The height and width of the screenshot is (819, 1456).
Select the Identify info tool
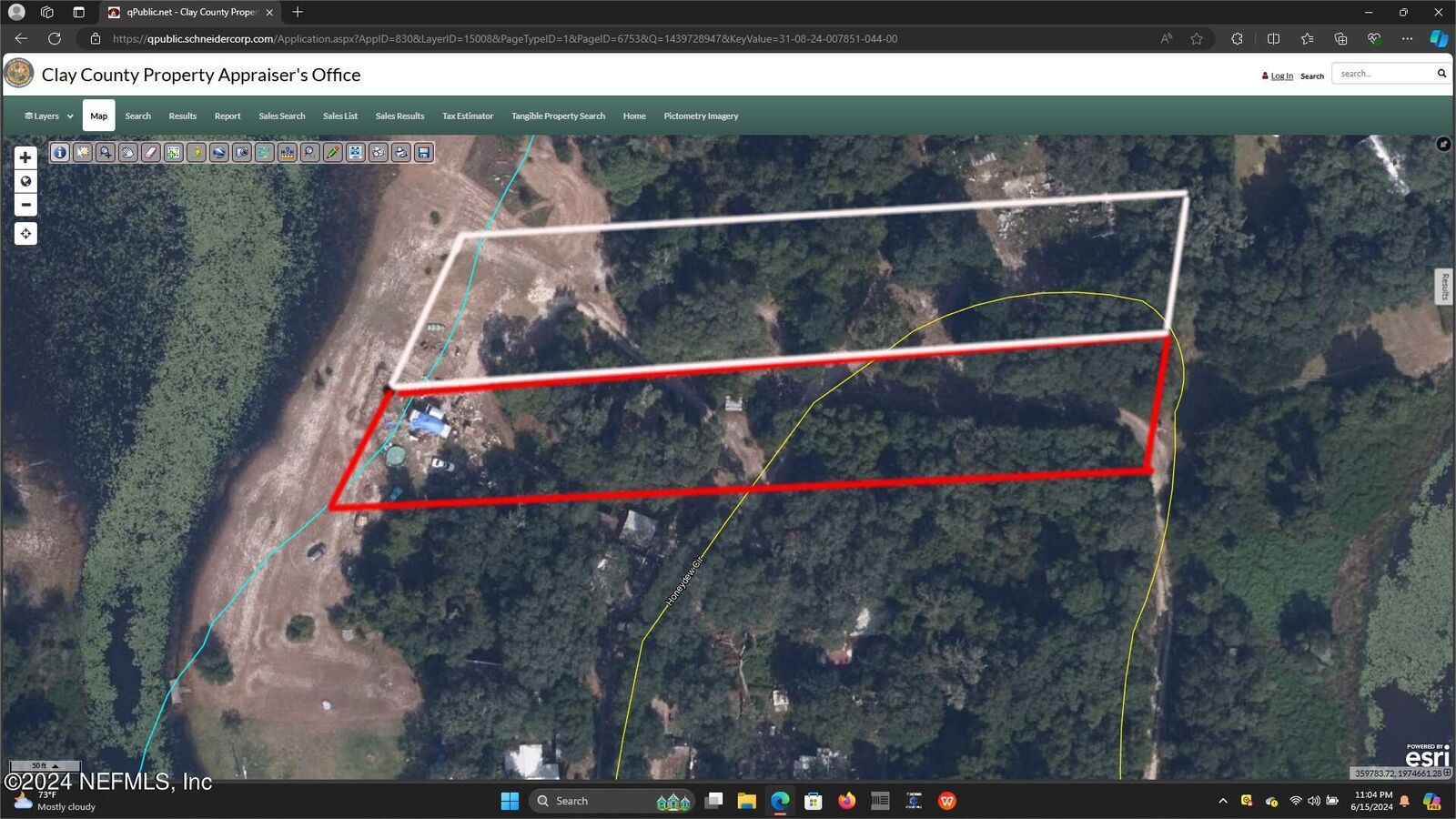point(60,153)
